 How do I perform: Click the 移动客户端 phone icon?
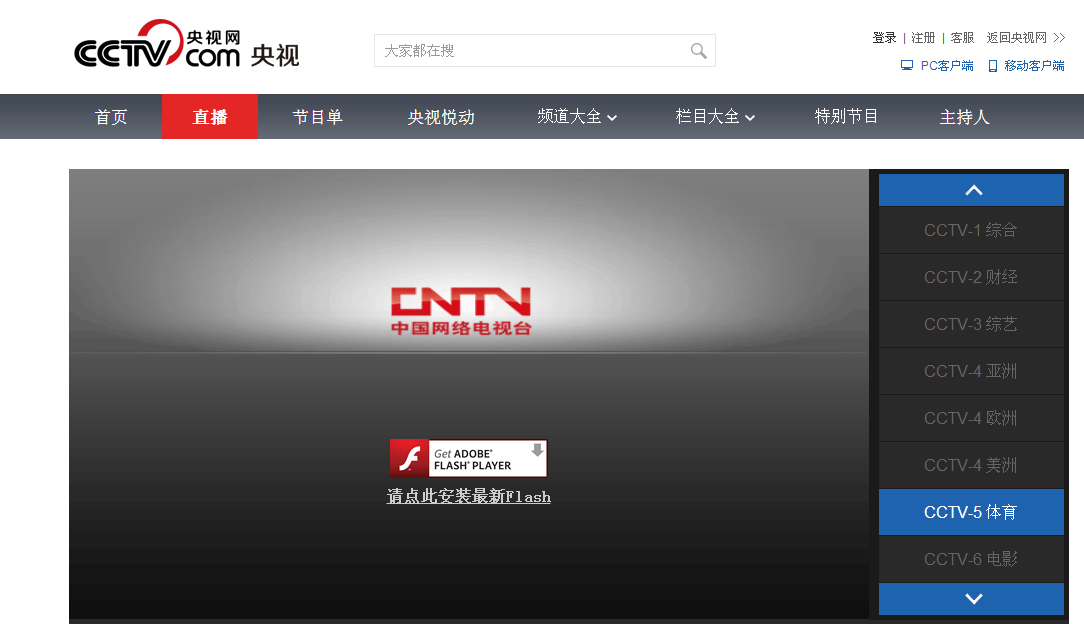(993, 66)
